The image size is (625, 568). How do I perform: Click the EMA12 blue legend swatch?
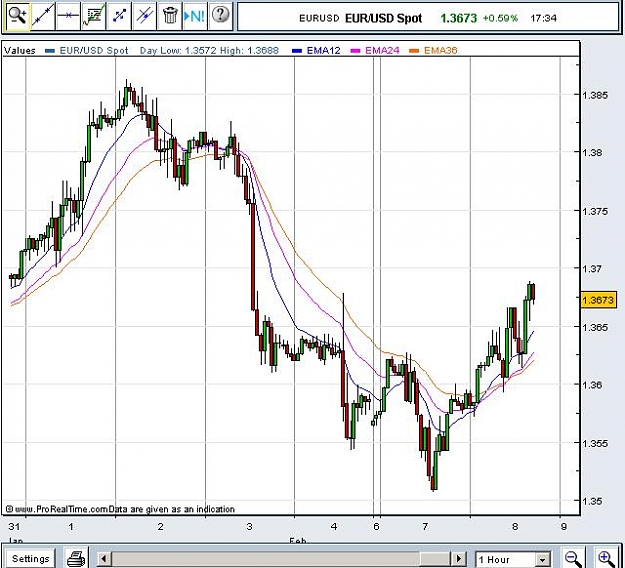[297, 51]
